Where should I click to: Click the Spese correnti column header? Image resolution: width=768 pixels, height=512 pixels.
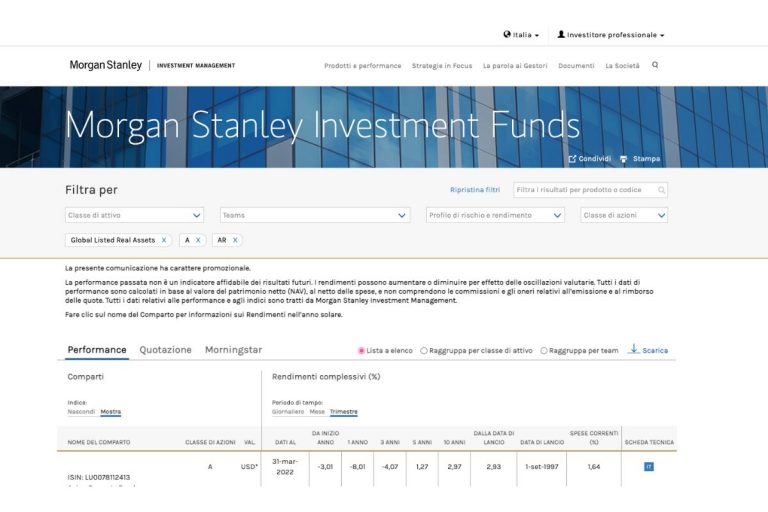[x=594, y=438]
